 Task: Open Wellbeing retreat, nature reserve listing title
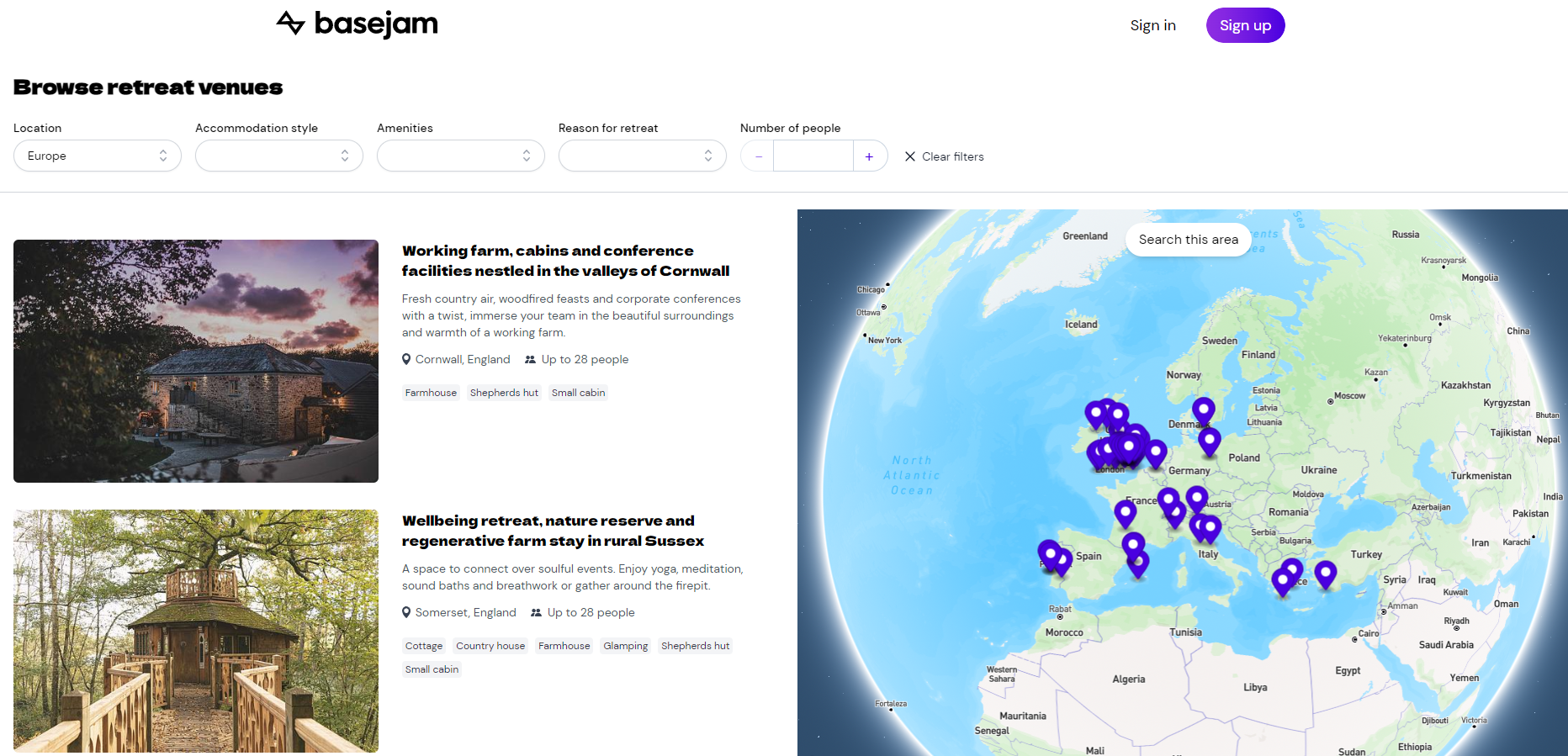point(553,531)
